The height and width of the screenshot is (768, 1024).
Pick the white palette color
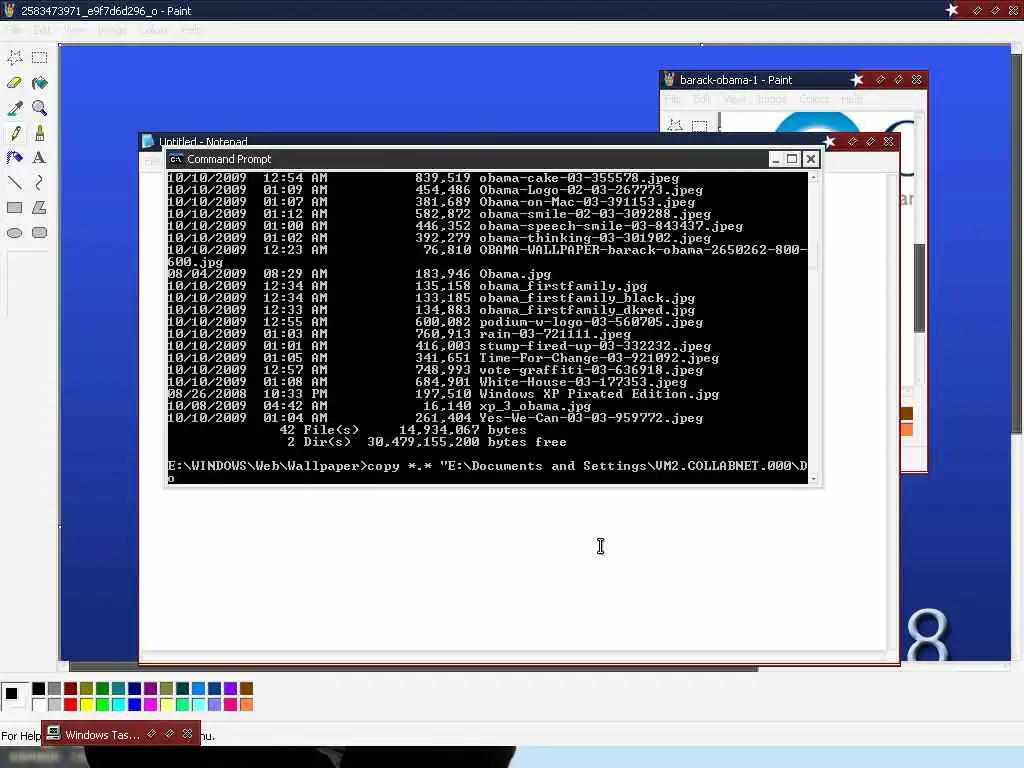point(39,704)
